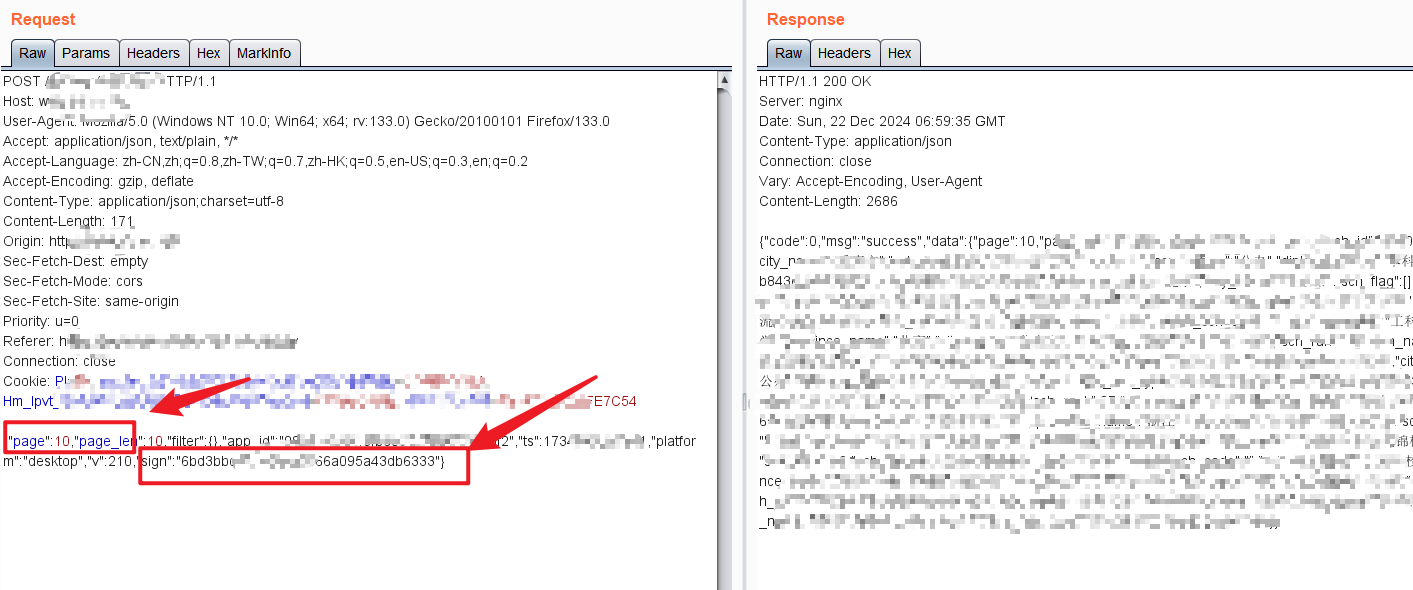Click the Vary: Accept-Encoding, User-Agent line
The width and height of the screenshot is (1413, 590).
tap(870, 181)
